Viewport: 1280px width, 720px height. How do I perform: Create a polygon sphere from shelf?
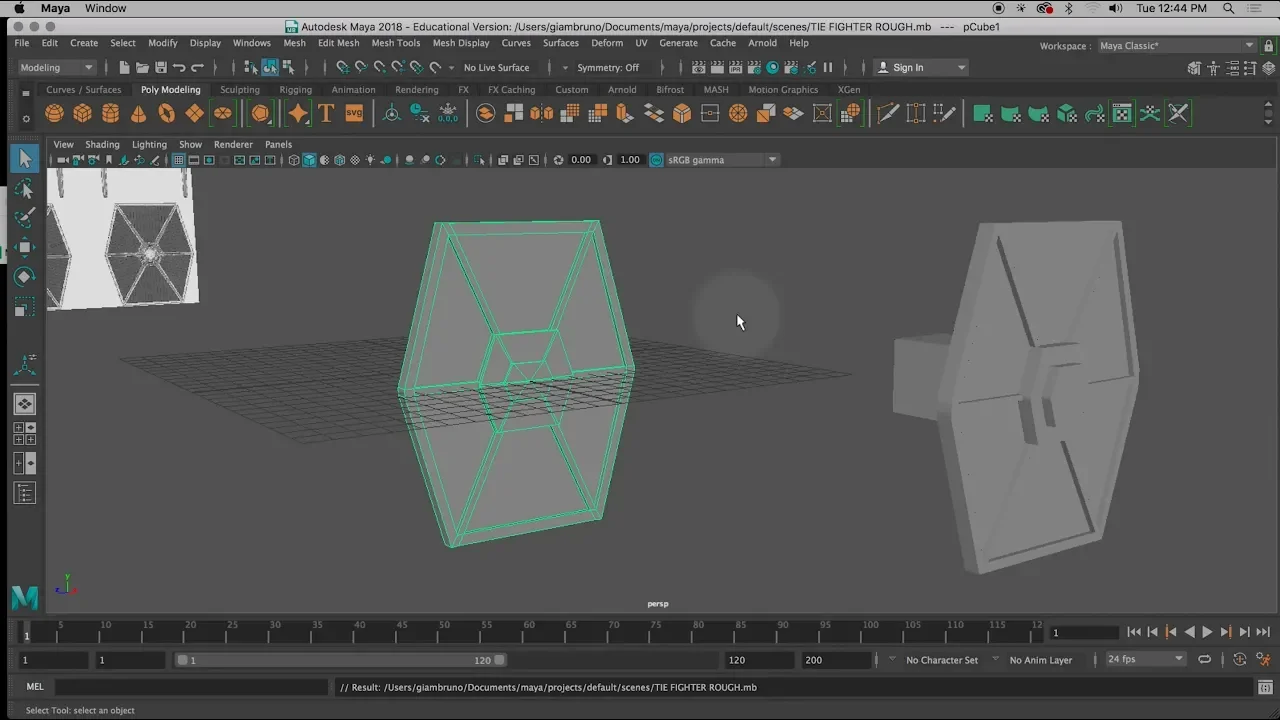click(x=55, y=114)
